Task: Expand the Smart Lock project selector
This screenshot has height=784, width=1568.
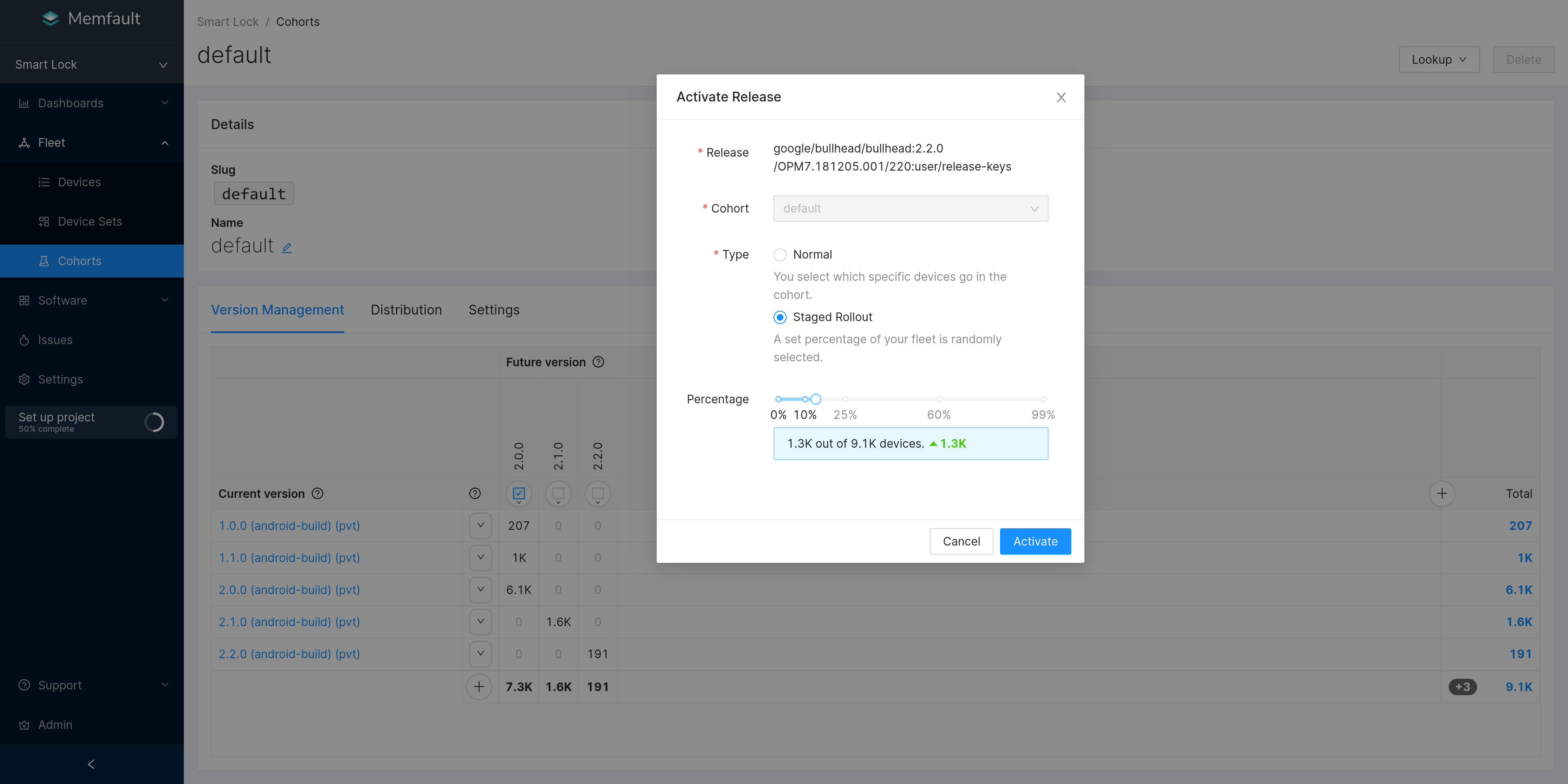Action: point(91,65)
